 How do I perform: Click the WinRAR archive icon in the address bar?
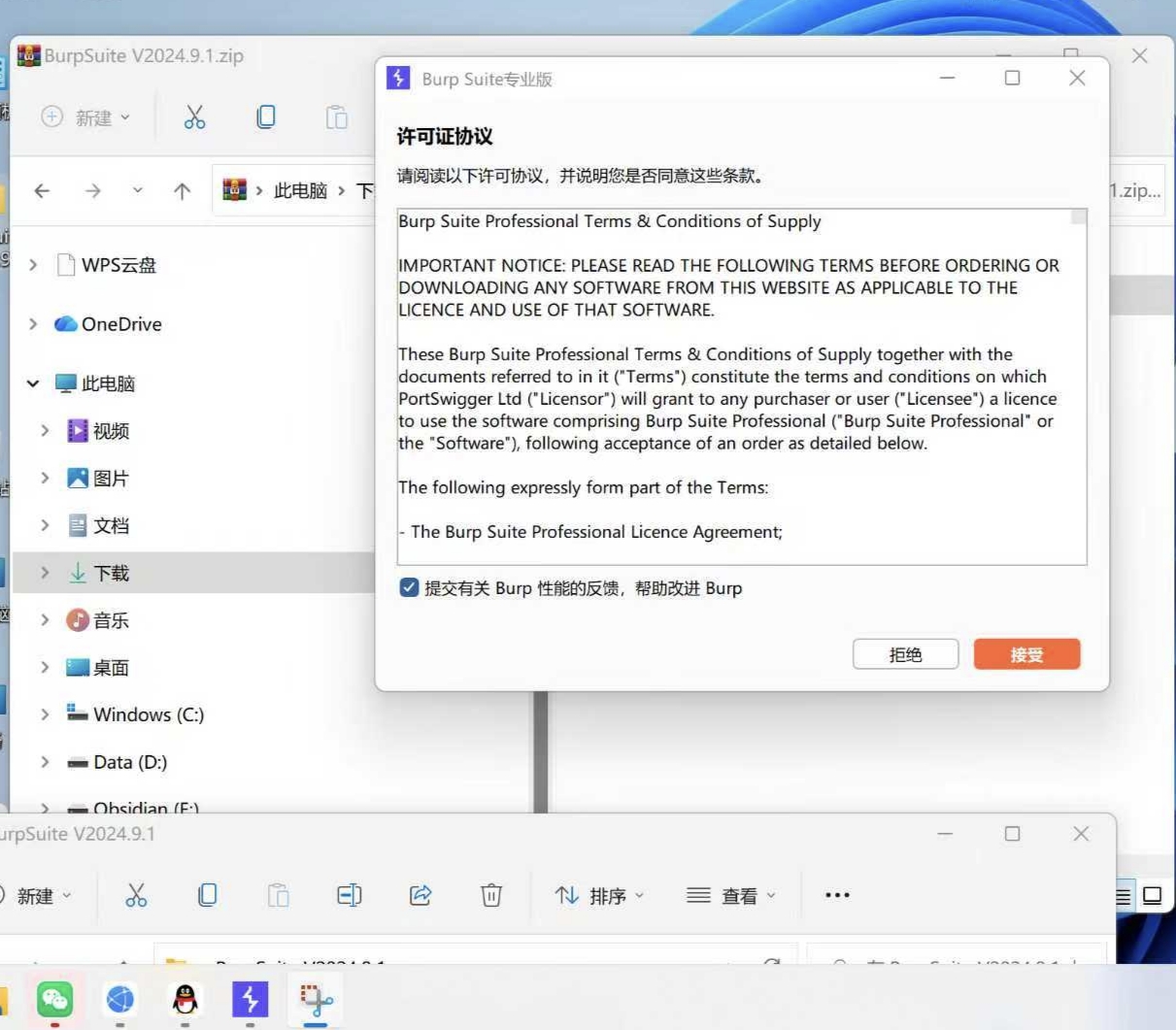(234, 190)
